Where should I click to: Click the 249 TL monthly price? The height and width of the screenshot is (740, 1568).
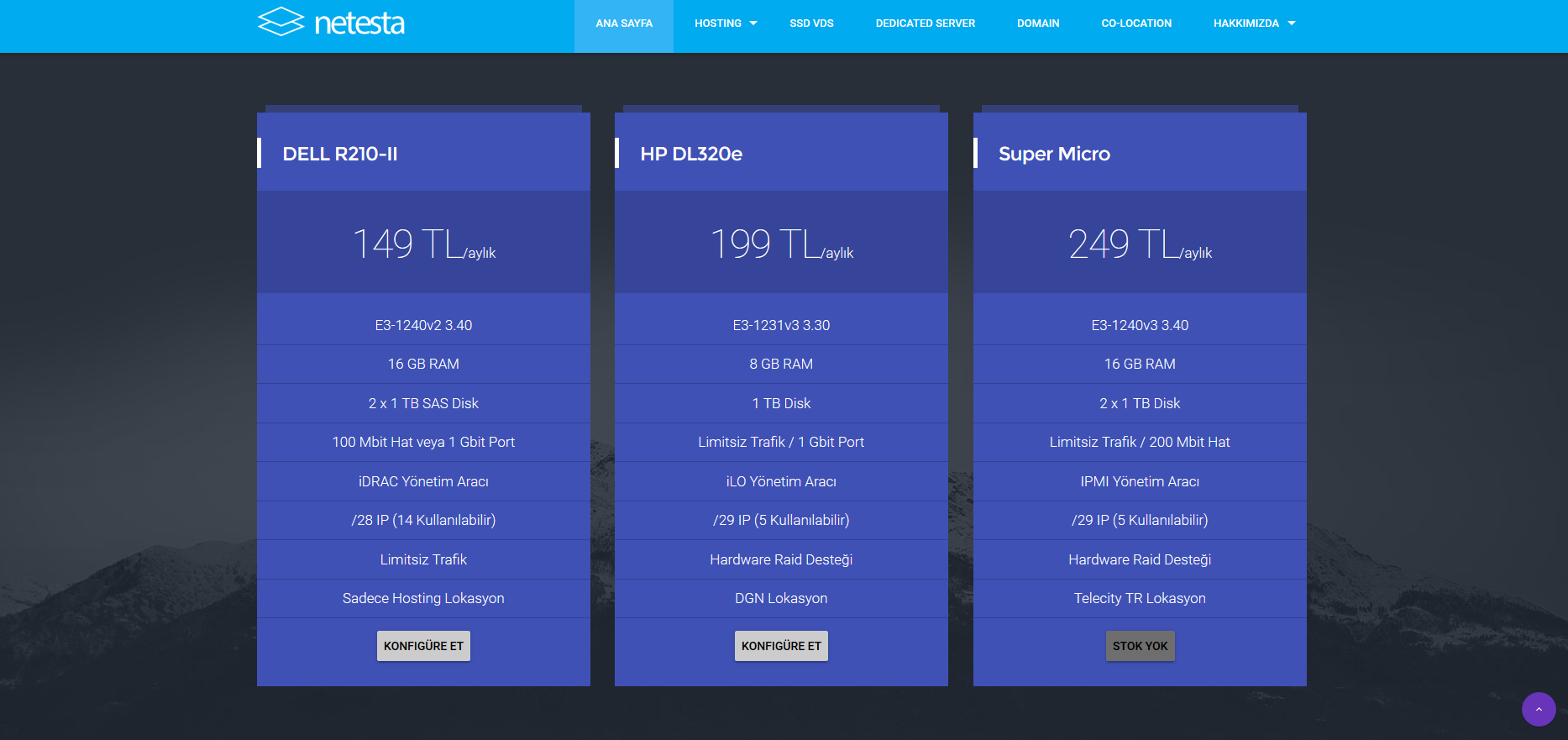(x=1140, y=244)
